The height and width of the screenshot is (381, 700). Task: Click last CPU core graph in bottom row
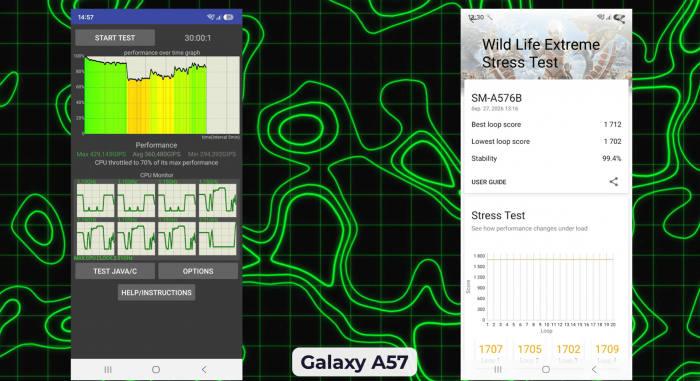click(x=217, y=239)
